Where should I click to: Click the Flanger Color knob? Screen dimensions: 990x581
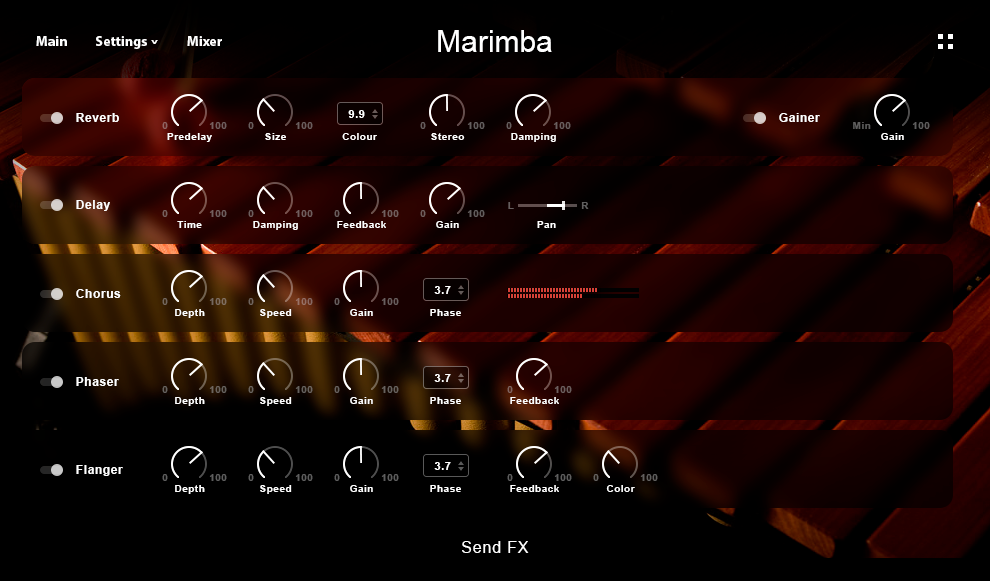click(620, 463)
